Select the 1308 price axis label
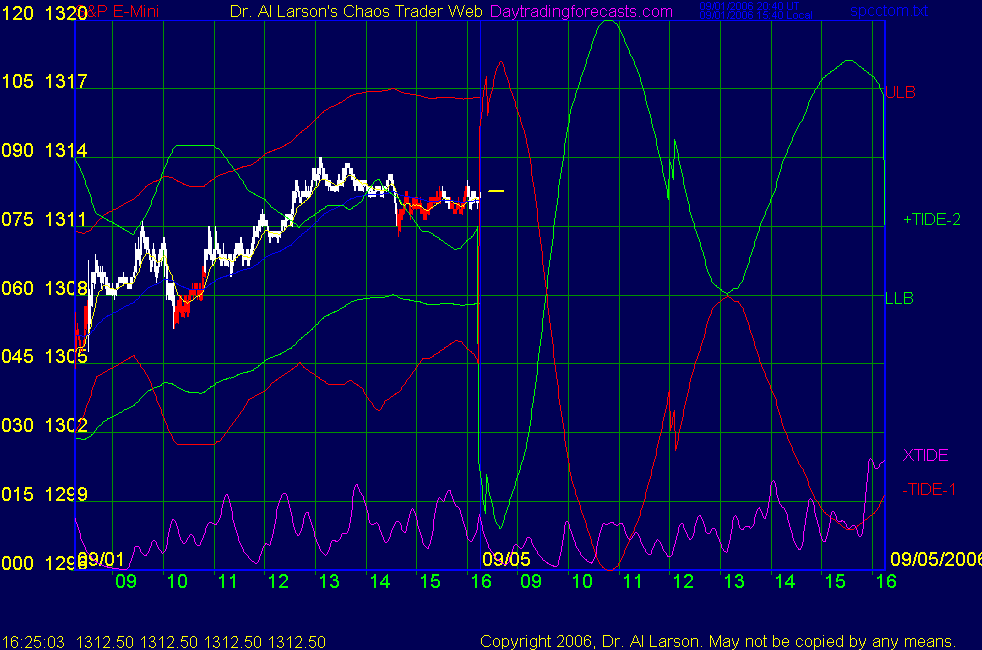The image size is (982, 650). pyautogui.click(x=63, y=288)
